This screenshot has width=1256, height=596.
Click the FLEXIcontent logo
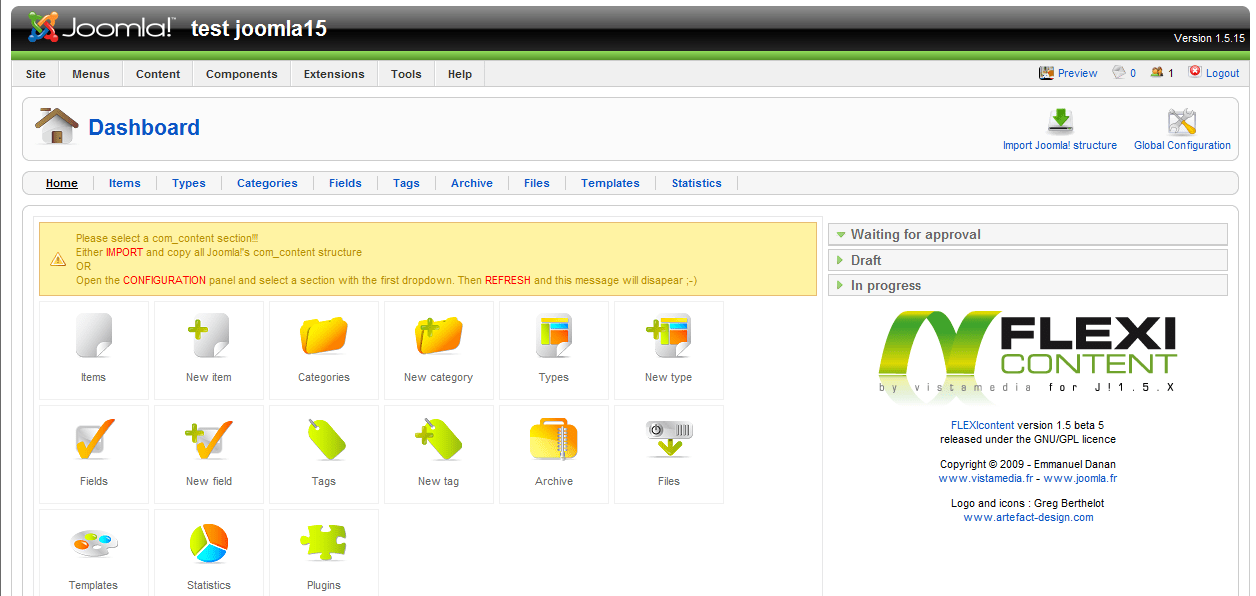pyautogui.click(x=1028, y=355)
